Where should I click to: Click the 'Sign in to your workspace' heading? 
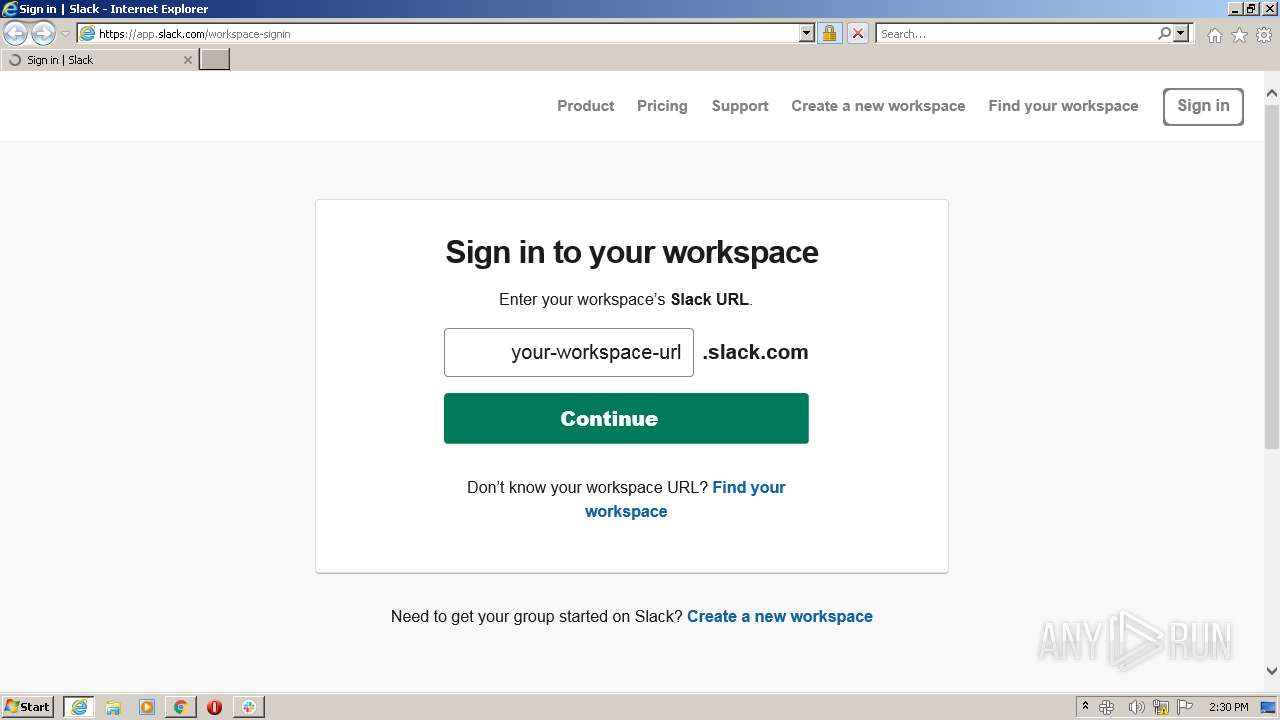click(632, 252)
